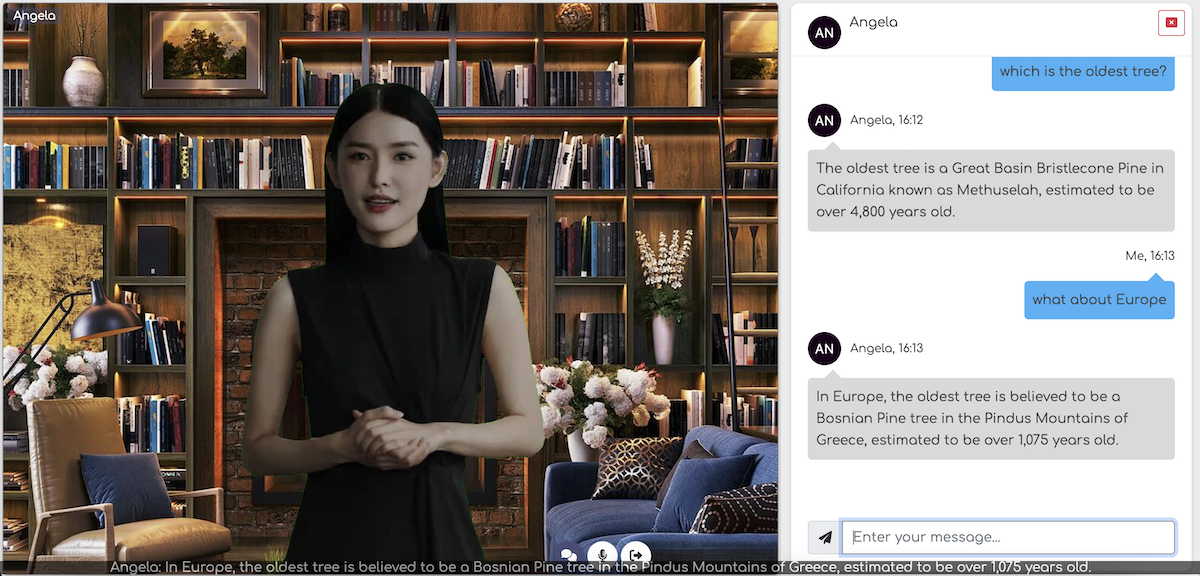Click the Methuselah pine answer bubble
Image resolution: width=1200 pixels, height=576 pixels.
(x=991, y=190)
